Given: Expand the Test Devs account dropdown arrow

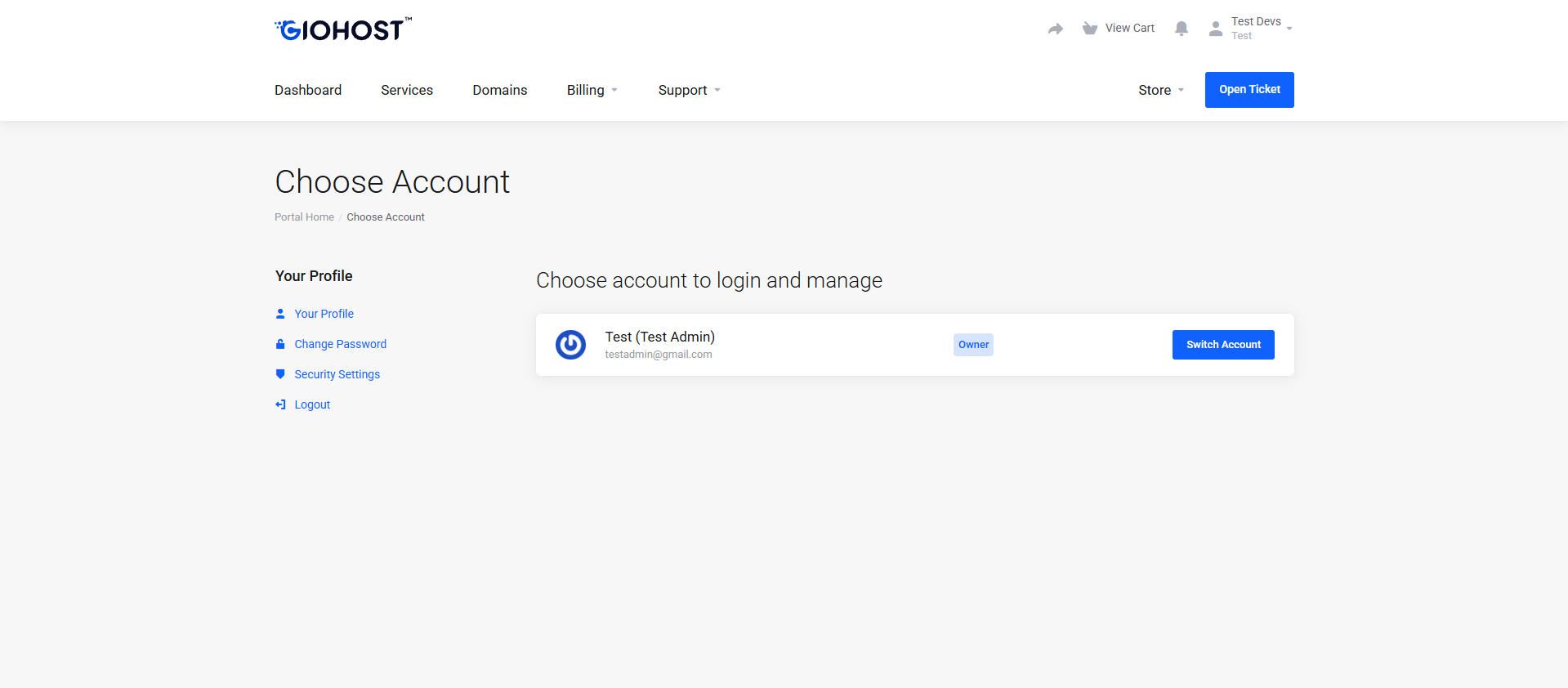Looking at the screenshot, I should tap(1289, 29).
